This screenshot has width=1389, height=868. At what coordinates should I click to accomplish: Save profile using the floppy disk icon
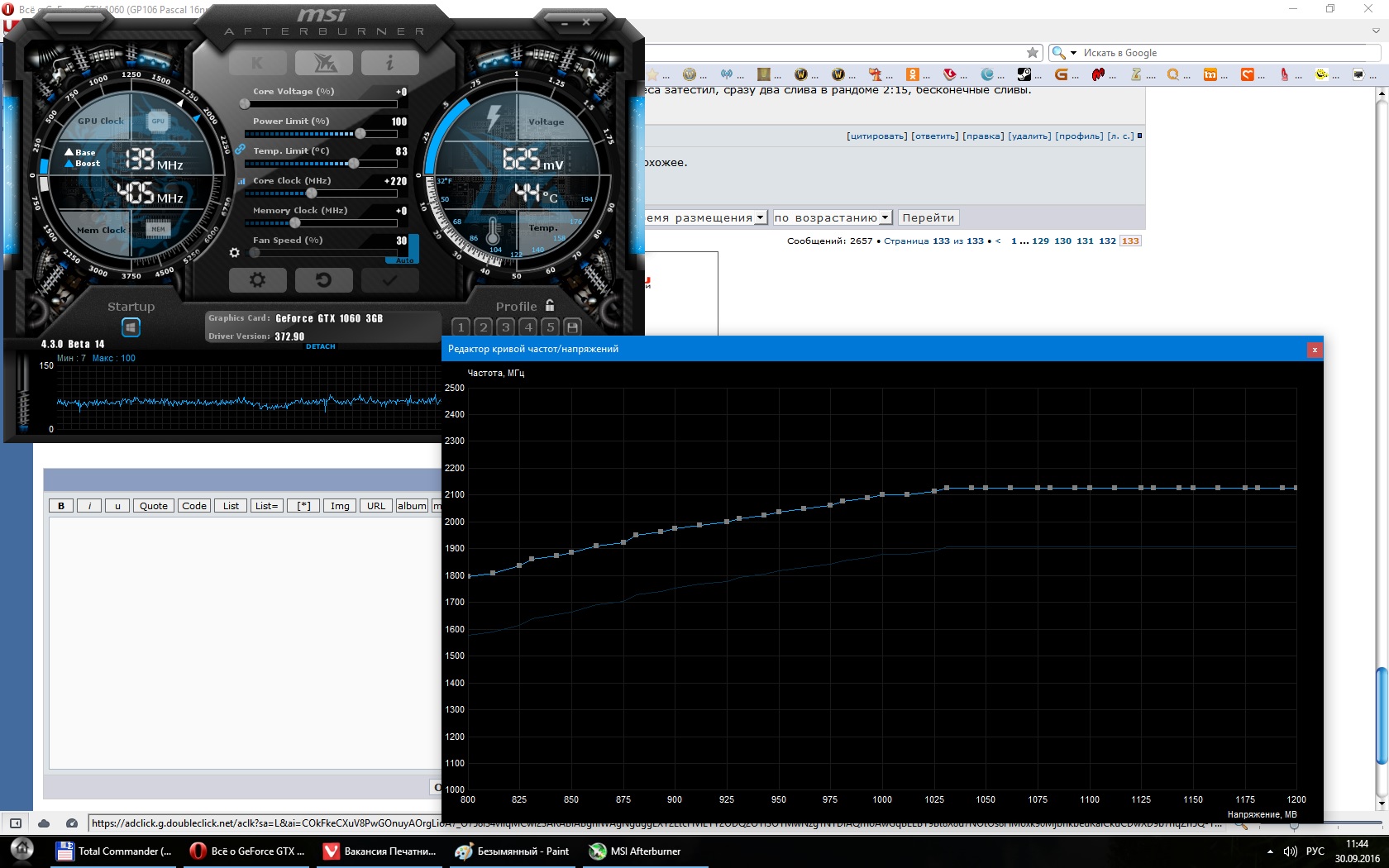[x=572, y=327]
